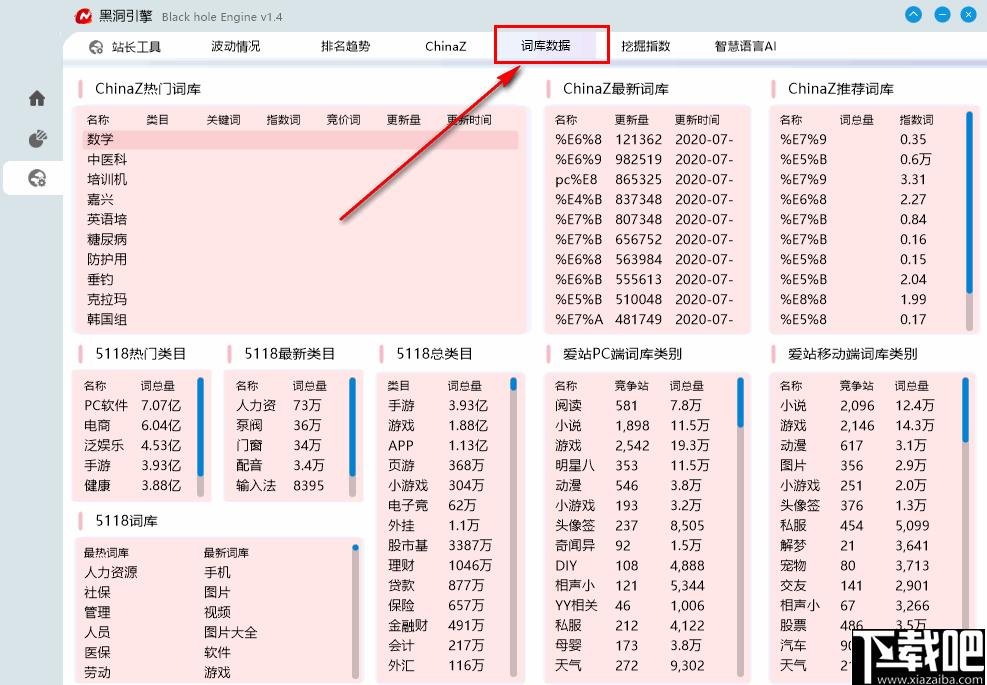Select 糖尿病 row in hot lexicon
The image size is (987, 685).
(300, 239)
